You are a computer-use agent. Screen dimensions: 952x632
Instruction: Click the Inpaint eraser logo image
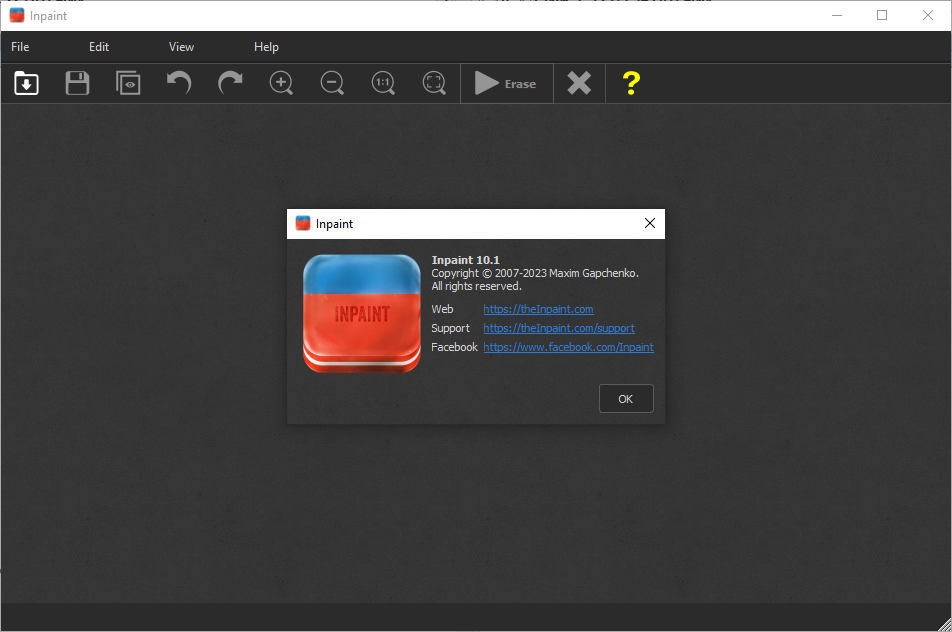coord(362,313)
